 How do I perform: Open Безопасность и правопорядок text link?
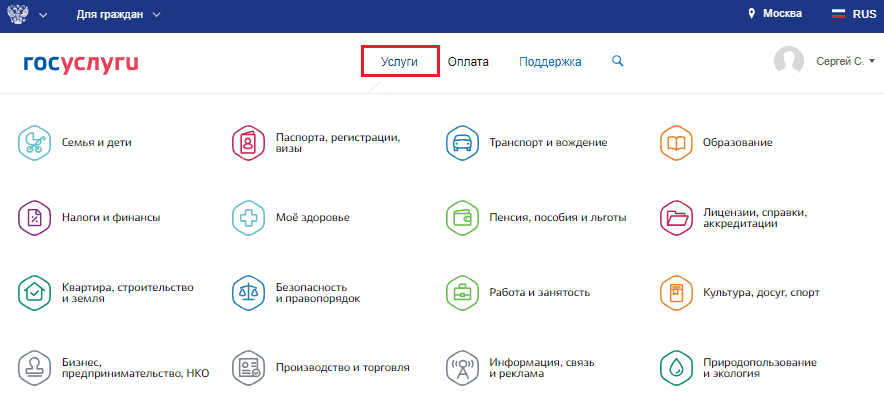pyautogui.click(x=317, y=293)
